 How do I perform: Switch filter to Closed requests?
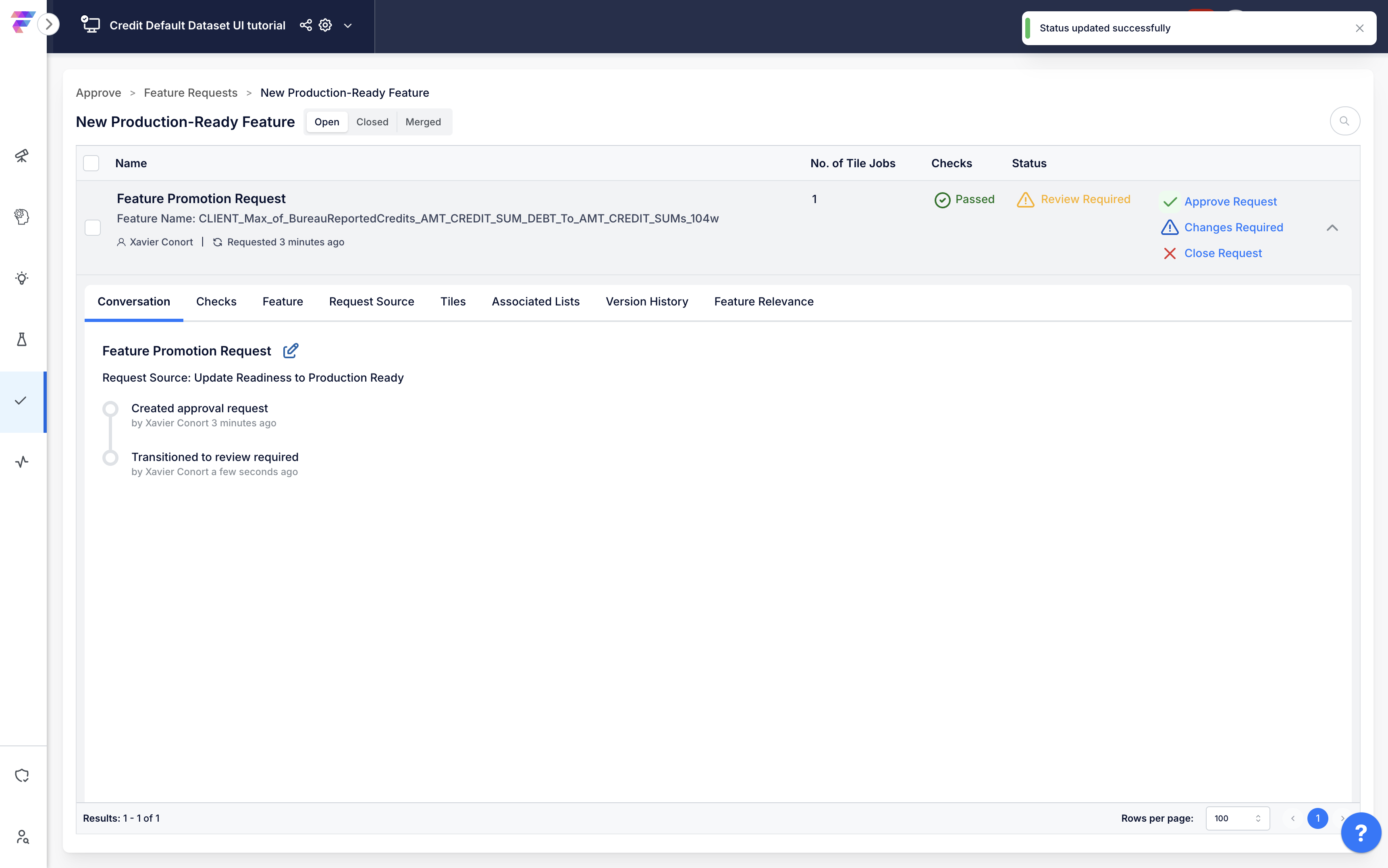(x=372, y=122)
